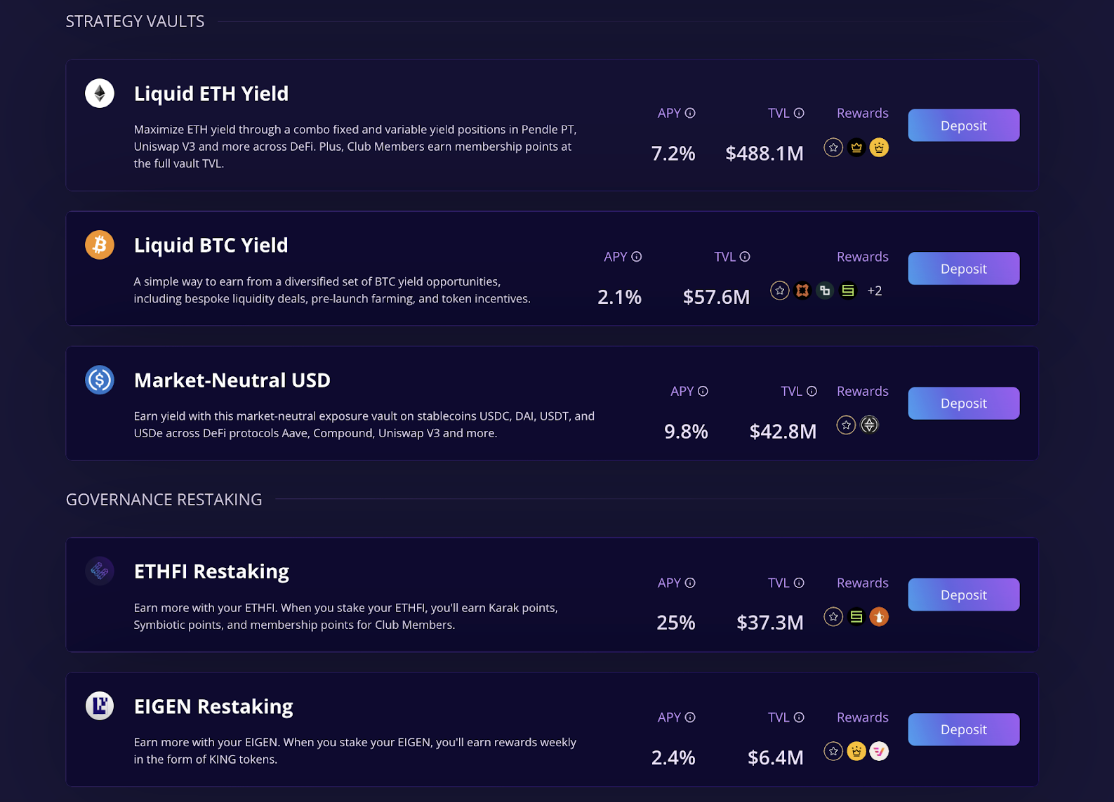Click the orange teapot reward badge on ETHFI Restaking

879,617
